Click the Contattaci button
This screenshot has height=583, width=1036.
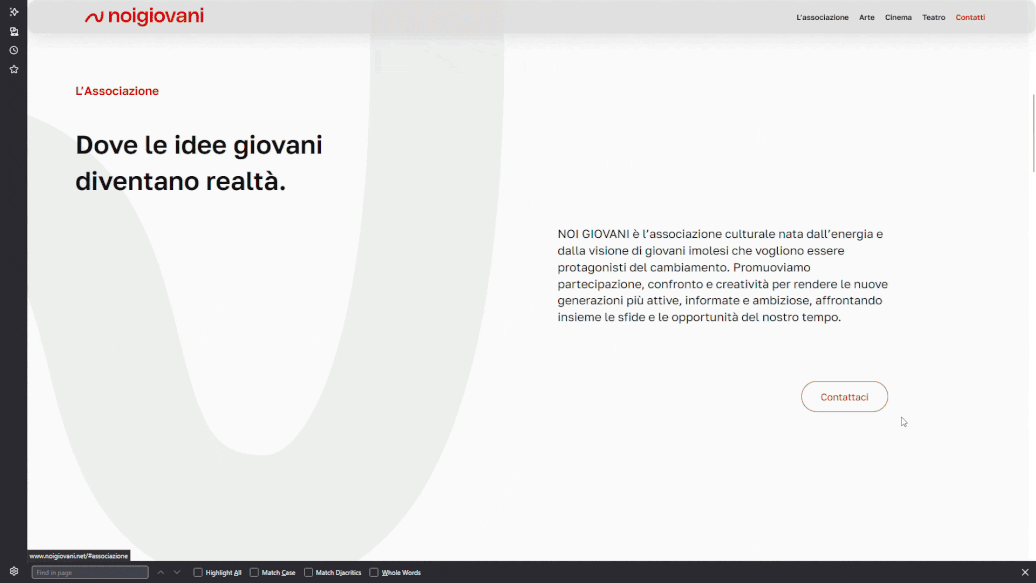tap(844, 396)
